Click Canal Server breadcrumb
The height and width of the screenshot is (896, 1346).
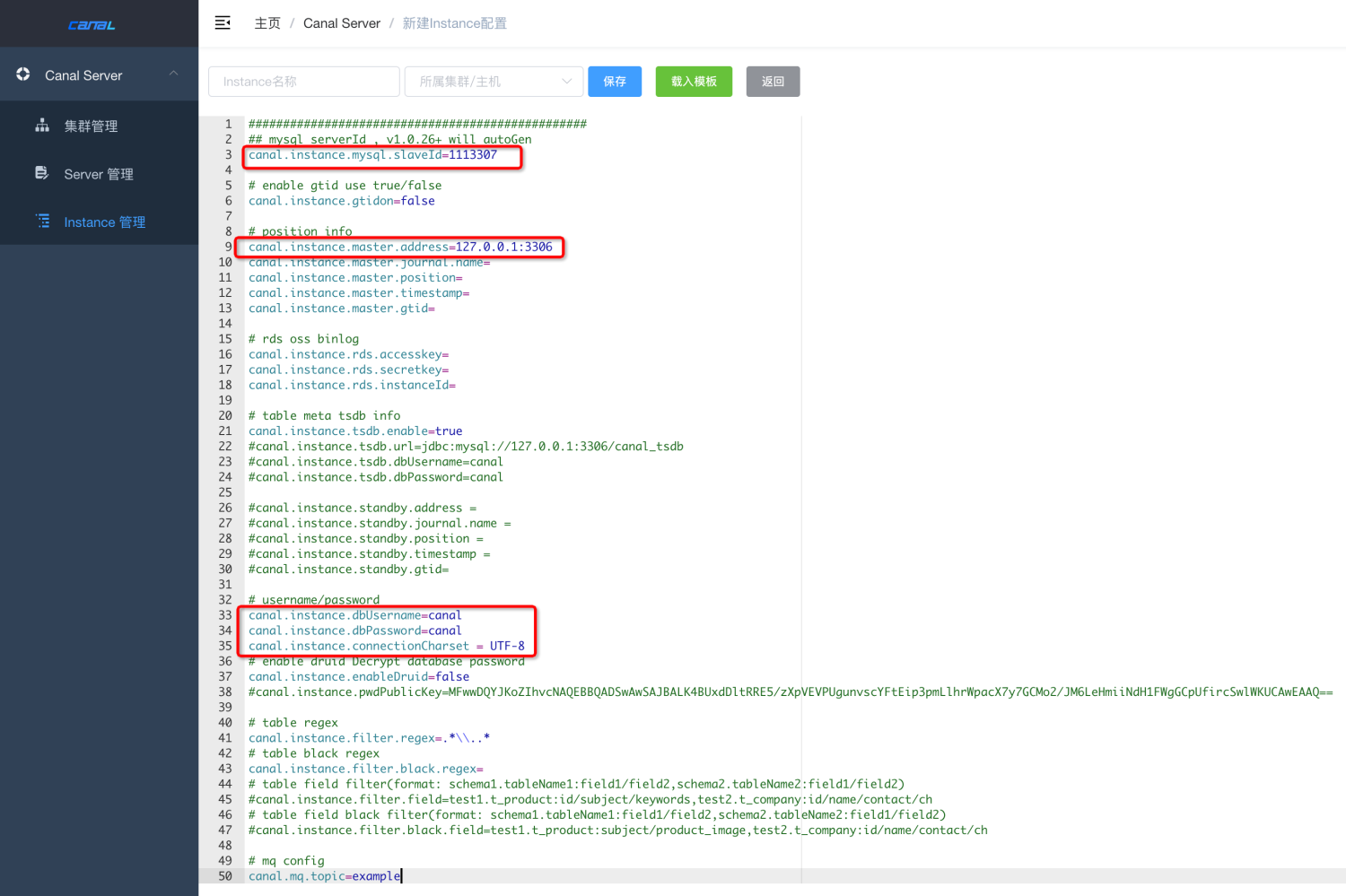[342, 23]
